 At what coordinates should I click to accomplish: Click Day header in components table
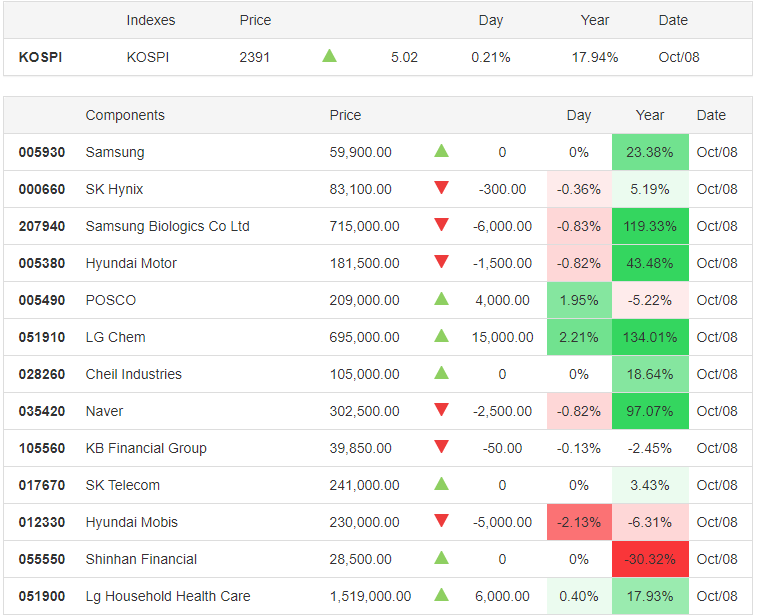pos(579,115)
